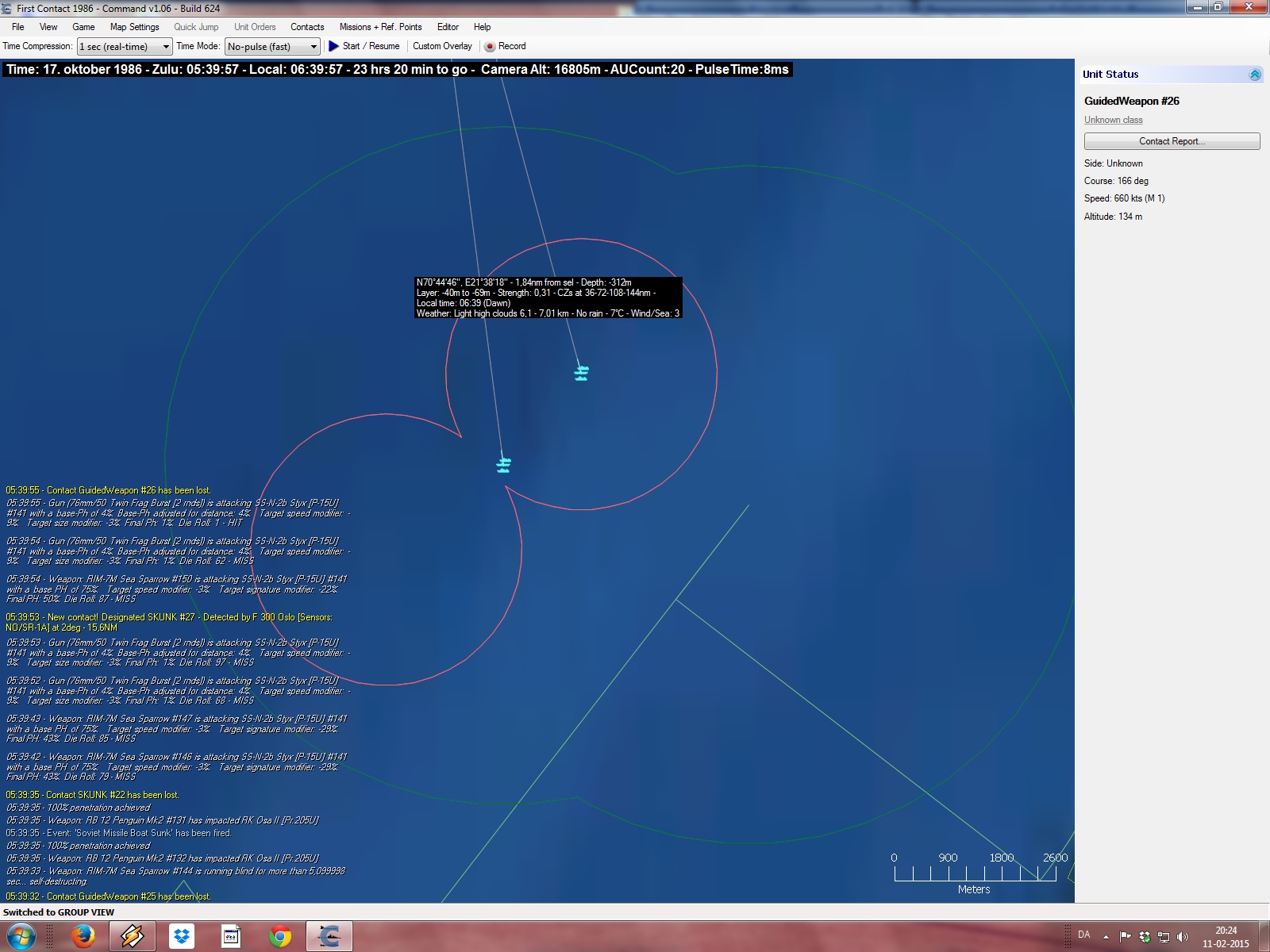The image size is (1270, 952).
Task: Select the lower ship unit on the map
Action: 503,465
